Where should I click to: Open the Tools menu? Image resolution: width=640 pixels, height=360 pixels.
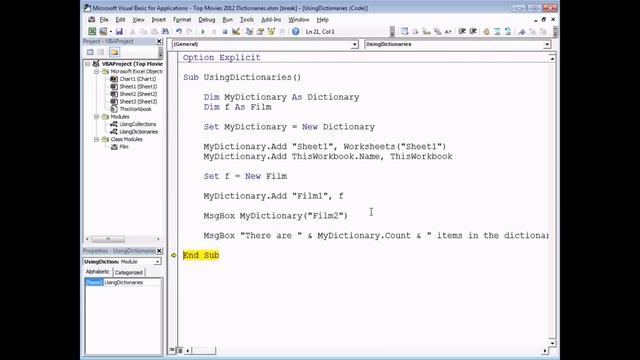click(x=247, y=20)
